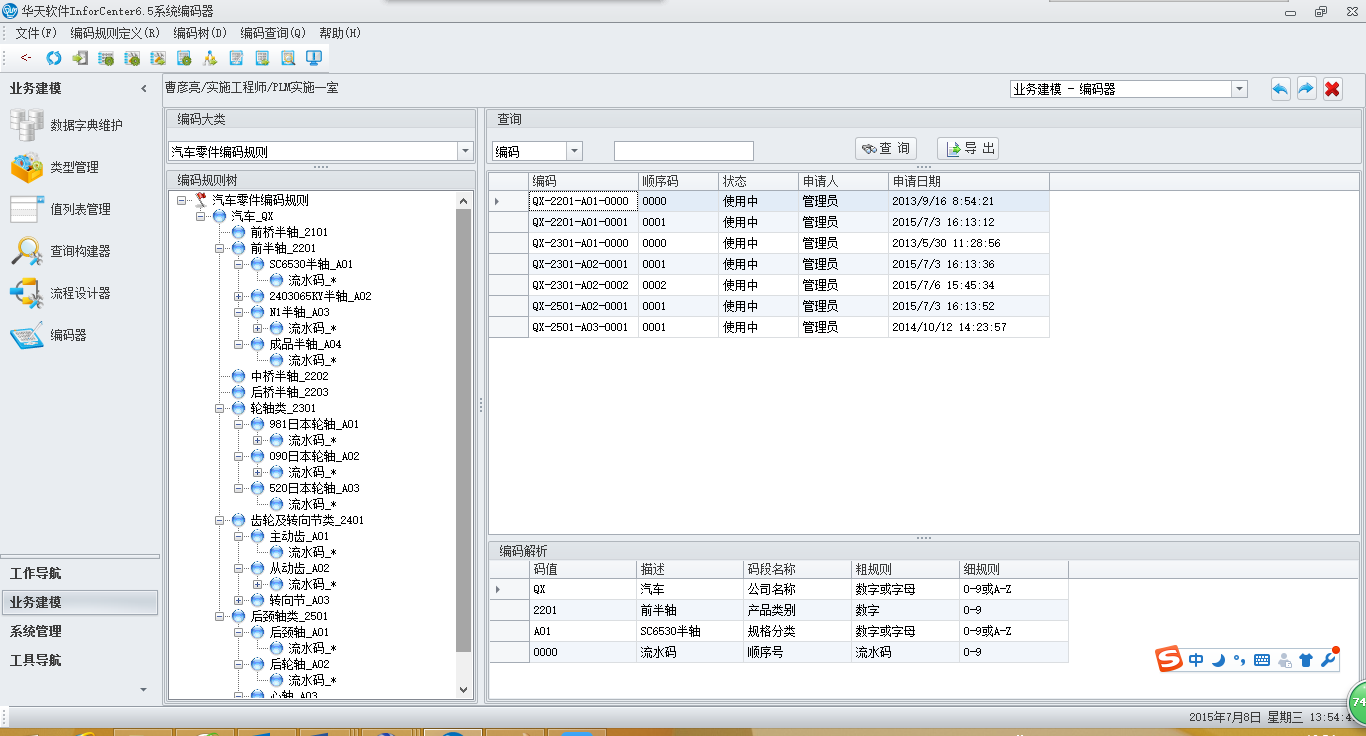
Task: Open the 业务建模 - 编码器 dropdown
Action: click(1240, 88)
